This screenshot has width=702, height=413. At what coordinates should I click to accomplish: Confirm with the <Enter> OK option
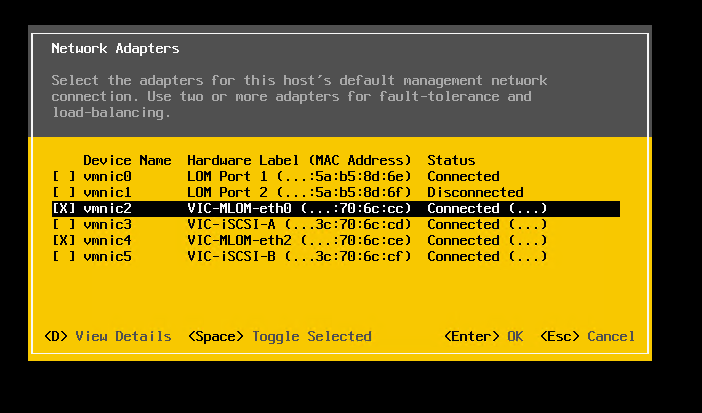pos(483,336)
